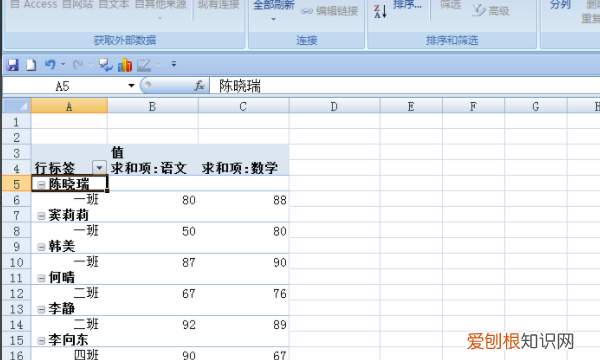Image resolution: width=600 pixels, height=360 pixels.
Task: Collapse the 陈晓瑞 pivot group
Action: pyautogui.click(x=41, y=184)
